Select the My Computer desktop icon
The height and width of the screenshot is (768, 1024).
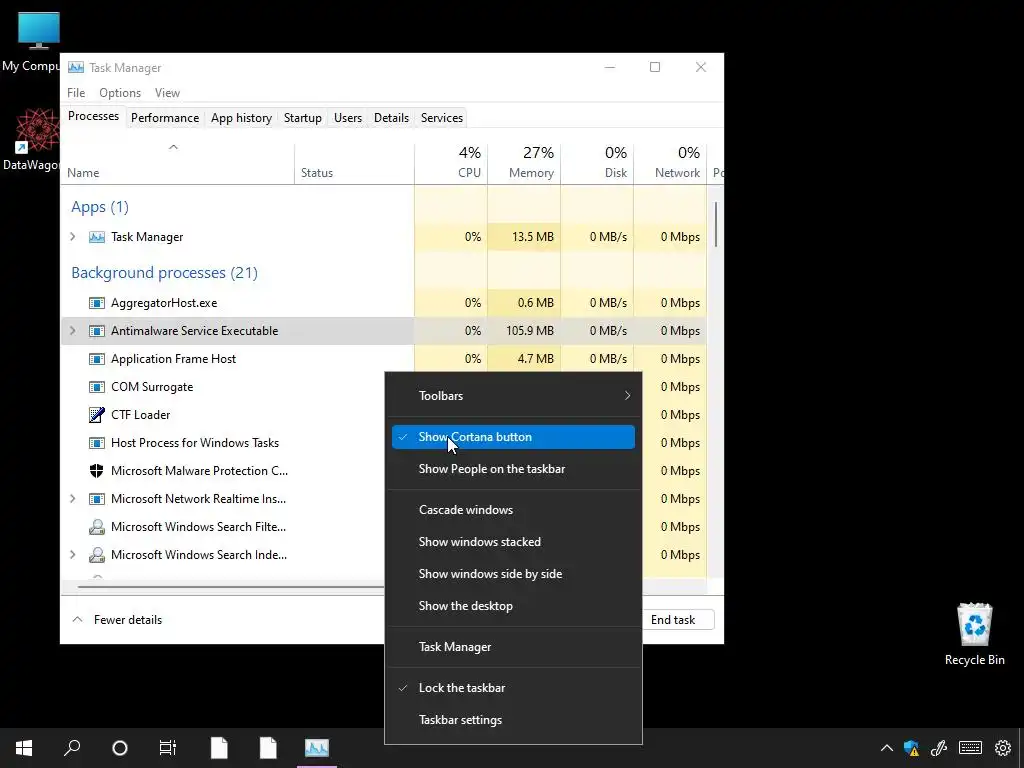pos(39,31)
